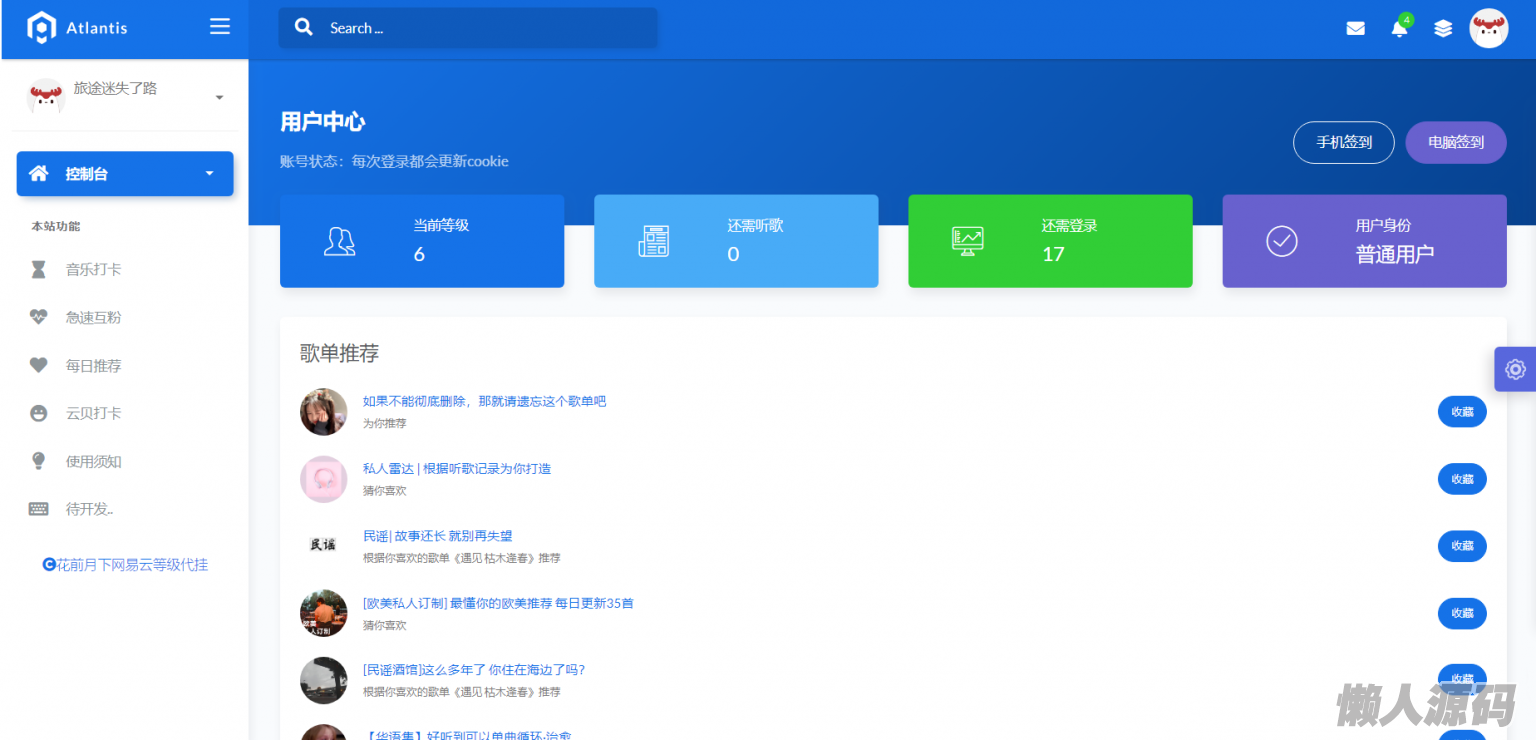This screenshot has width=1536, height=740.
Task: Click the top-right user avatar
Action: point(1488,29)
